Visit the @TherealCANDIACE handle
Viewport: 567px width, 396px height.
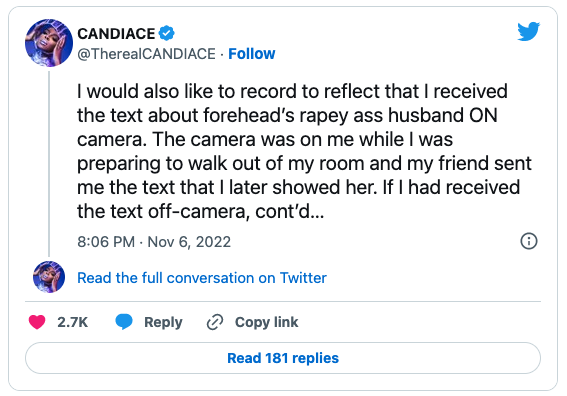pos(146,54)
